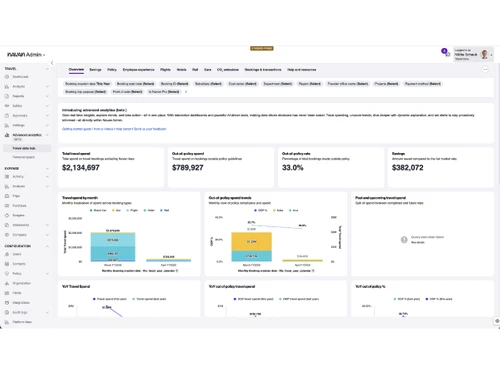Click the Reports sidebar icon
This screenshot has height=375, width=500.
point(7,96)
